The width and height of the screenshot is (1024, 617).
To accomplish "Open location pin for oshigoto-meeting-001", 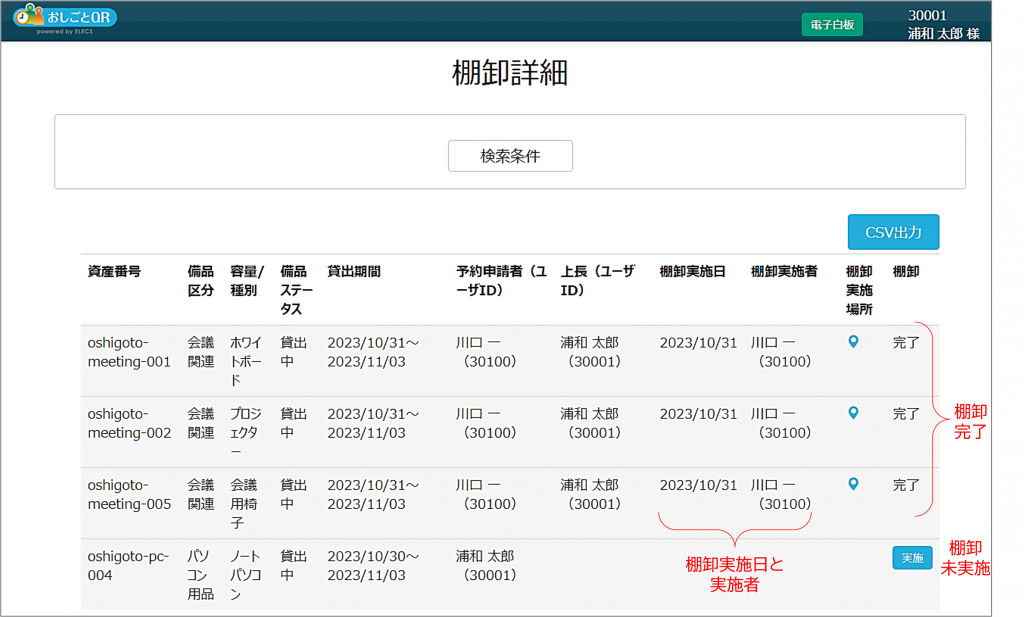I will pos(853,341).
